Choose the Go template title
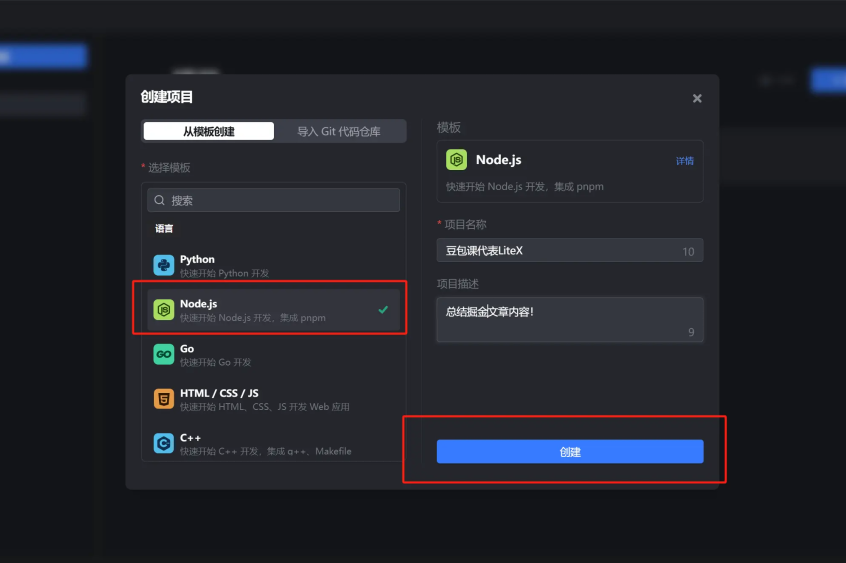 click(x=187, y=349)
